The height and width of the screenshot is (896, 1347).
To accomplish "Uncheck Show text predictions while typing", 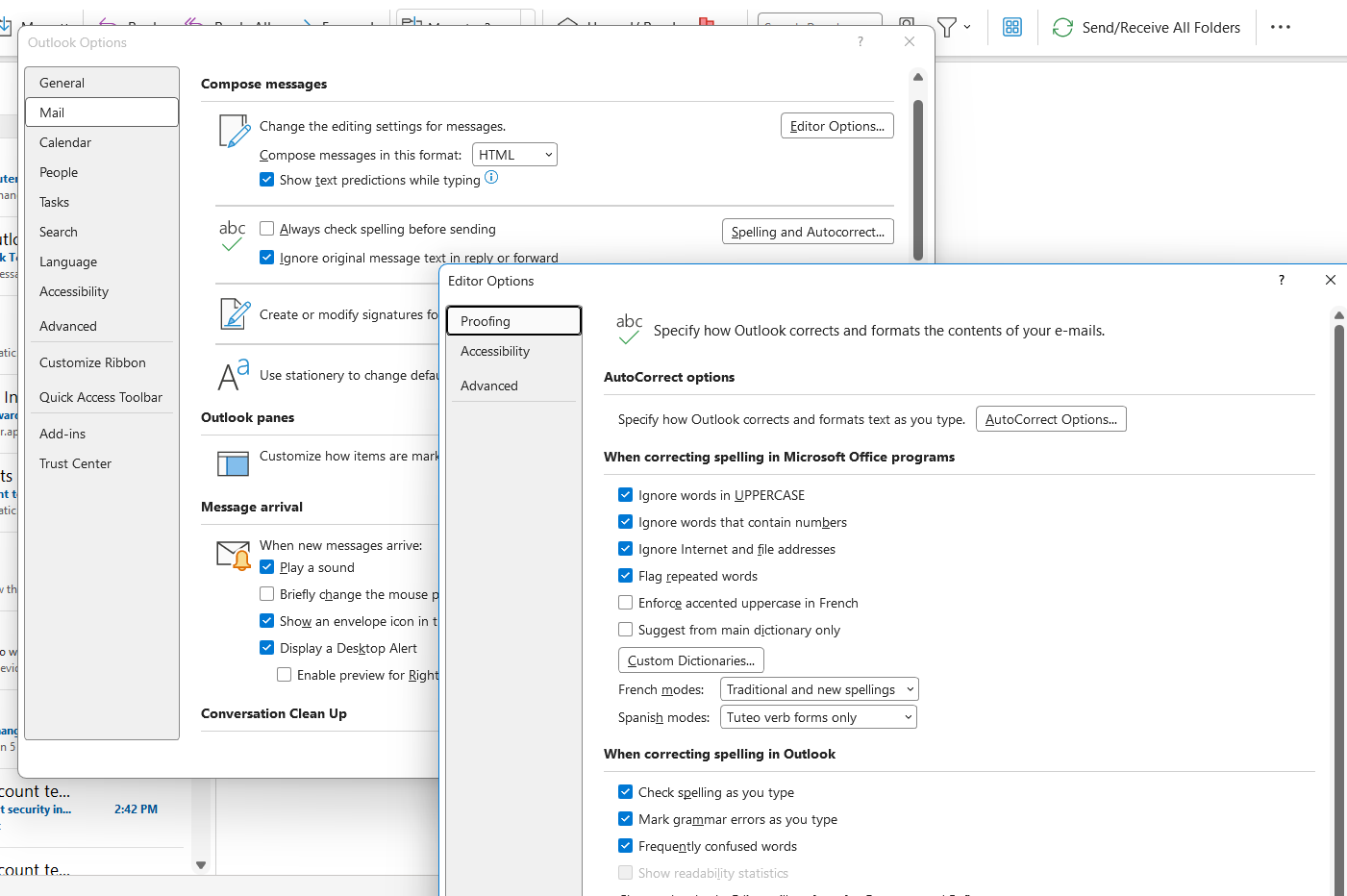I will [x=267, y=180].
